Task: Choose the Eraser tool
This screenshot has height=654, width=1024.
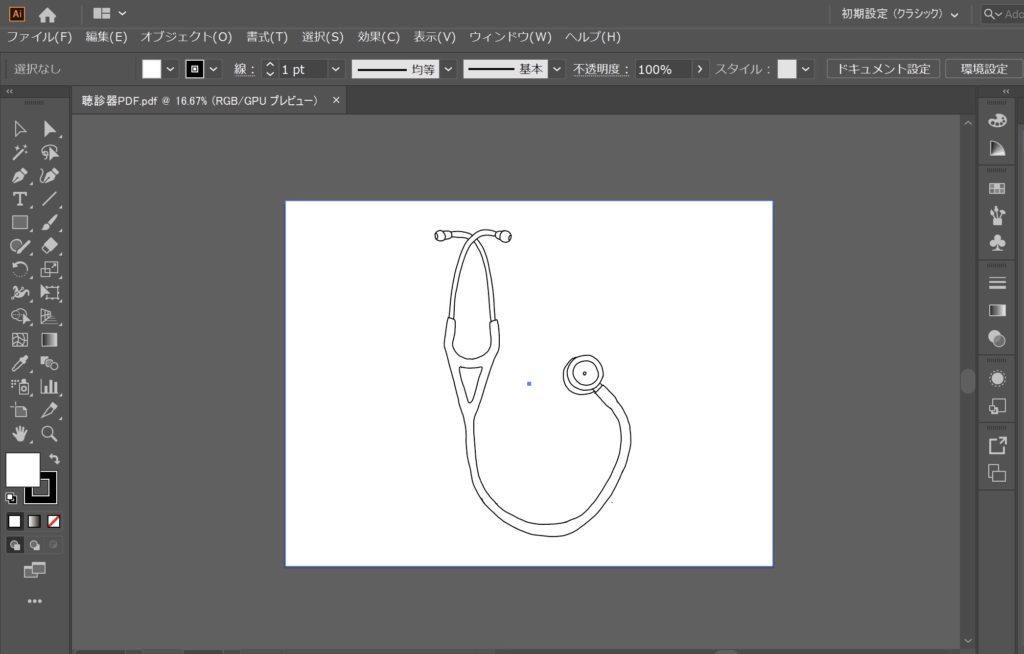Action: coord(50,246)
